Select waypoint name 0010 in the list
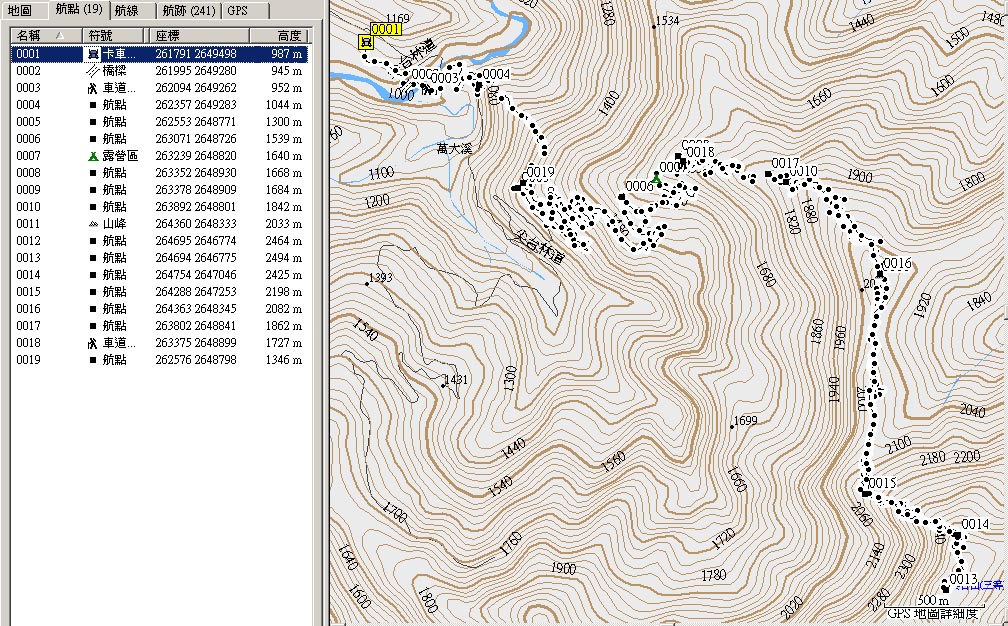Screen dimensions: 1008x626 pos(28,206)
